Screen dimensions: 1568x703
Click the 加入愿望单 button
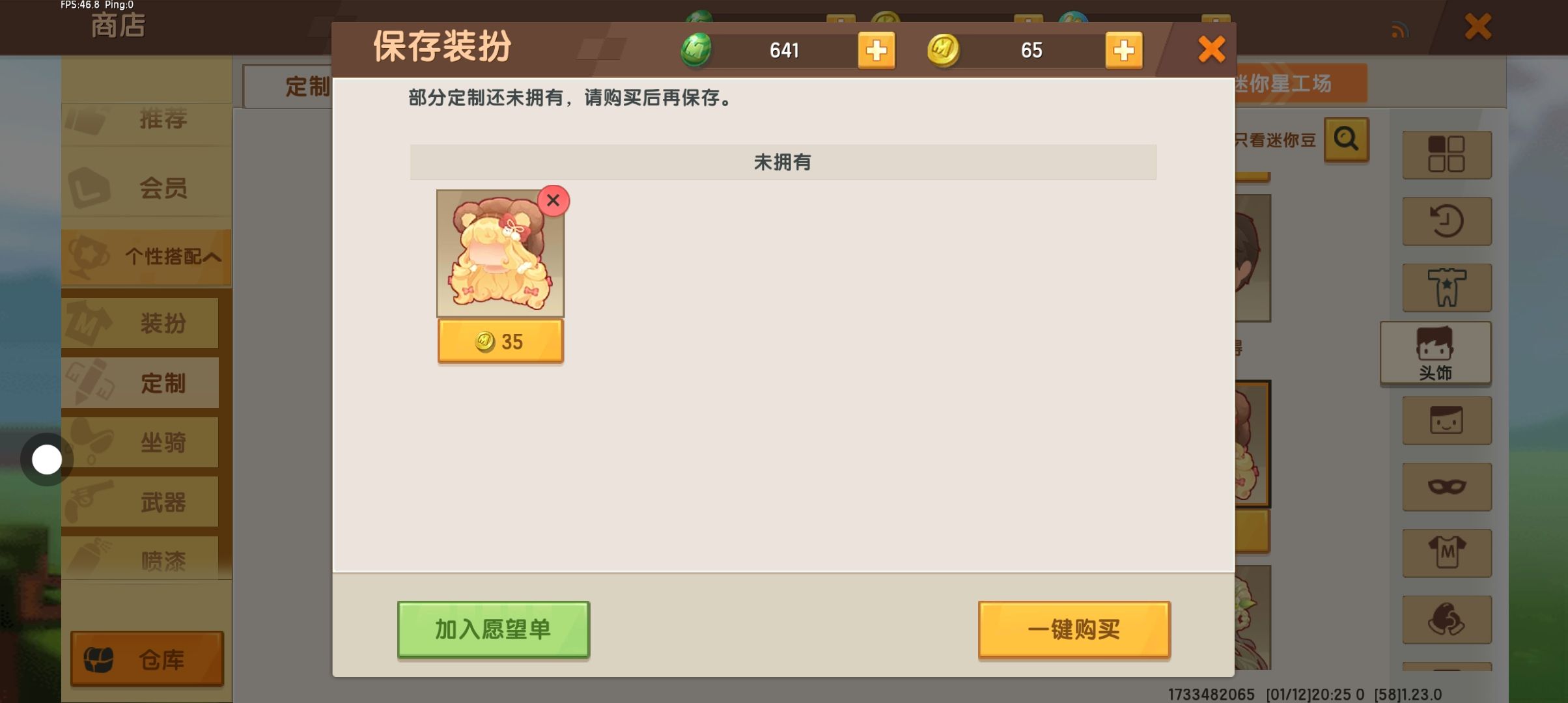(494, 629)
